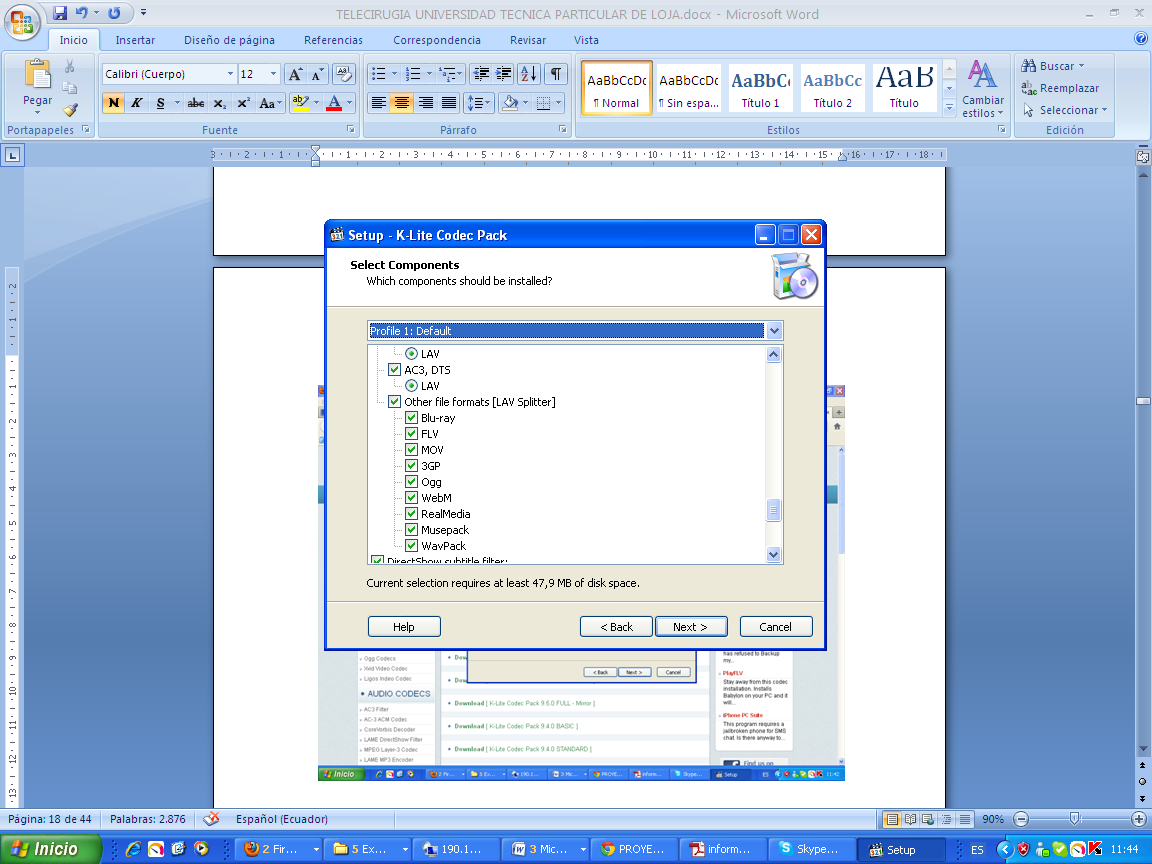Switch to Correspondencia tab
1152x864 pixels.
coord(437,40)
